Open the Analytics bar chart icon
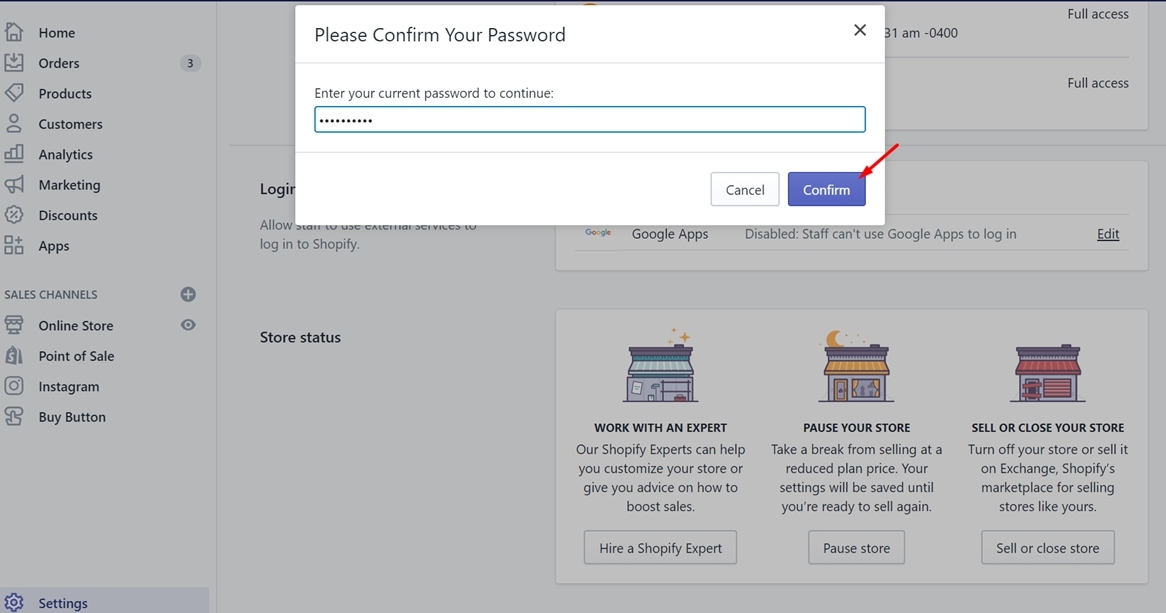This screenshot has width=1166, height=613. click(x=14, y=154)
